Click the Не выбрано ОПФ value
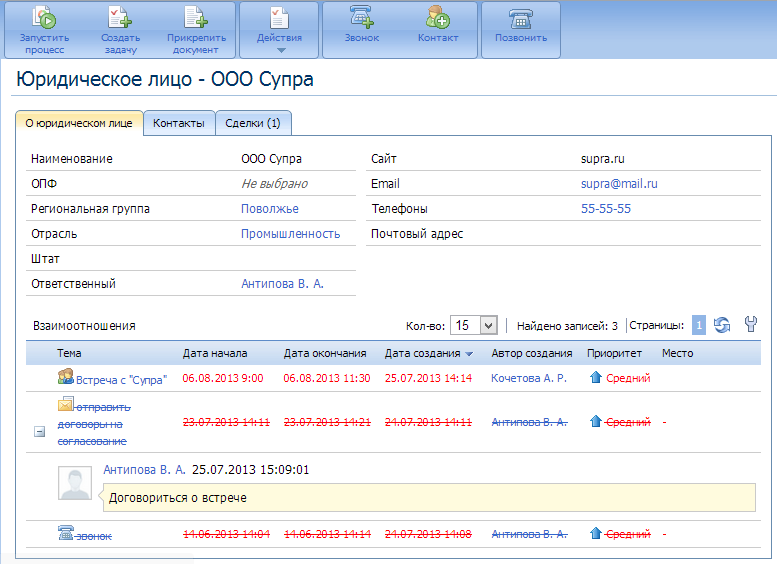 pyautogui.click(x=274, y=184)
